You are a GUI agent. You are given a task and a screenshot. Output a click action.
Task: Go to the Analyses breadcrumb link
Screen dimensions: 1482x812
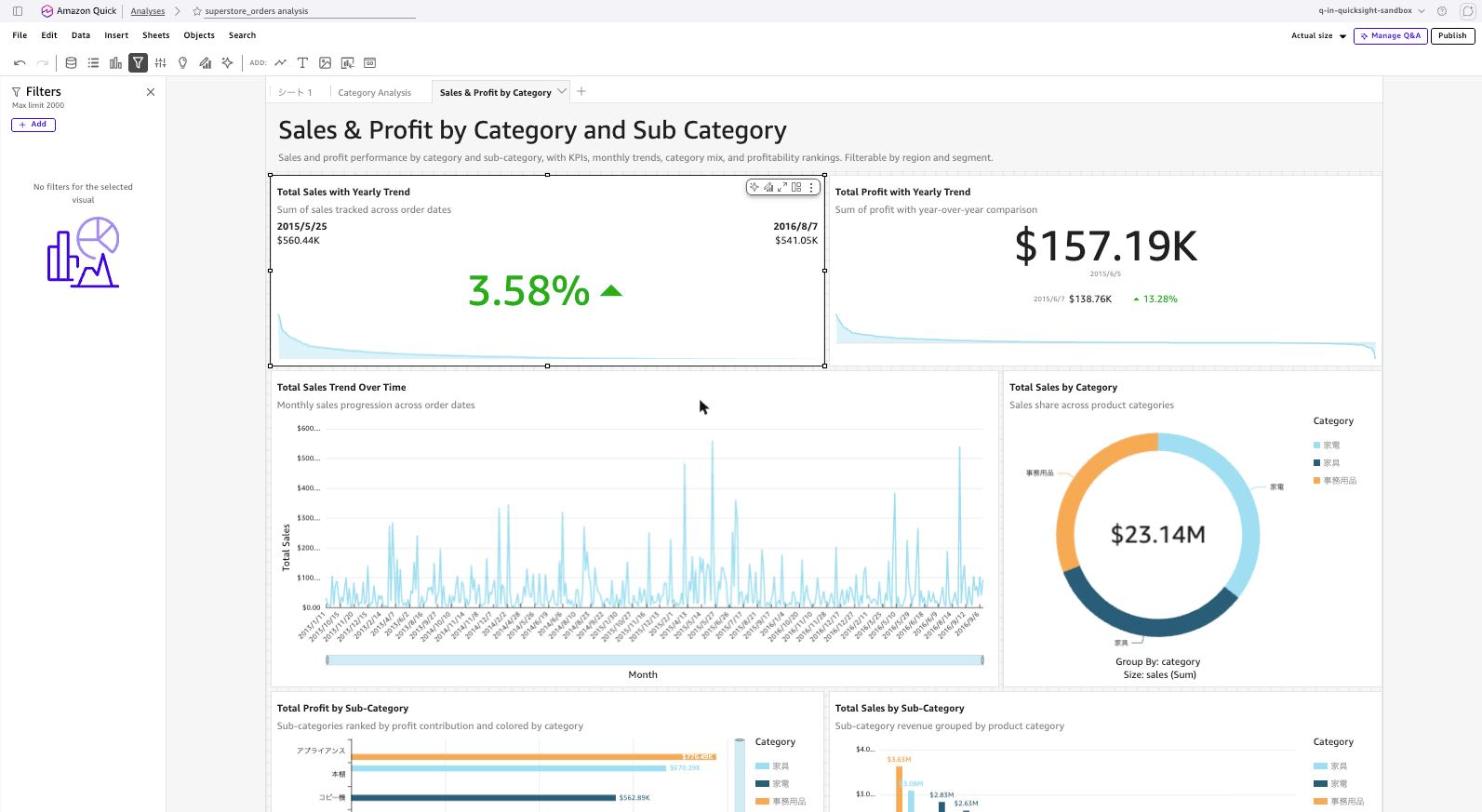click(x=148, y=11)
